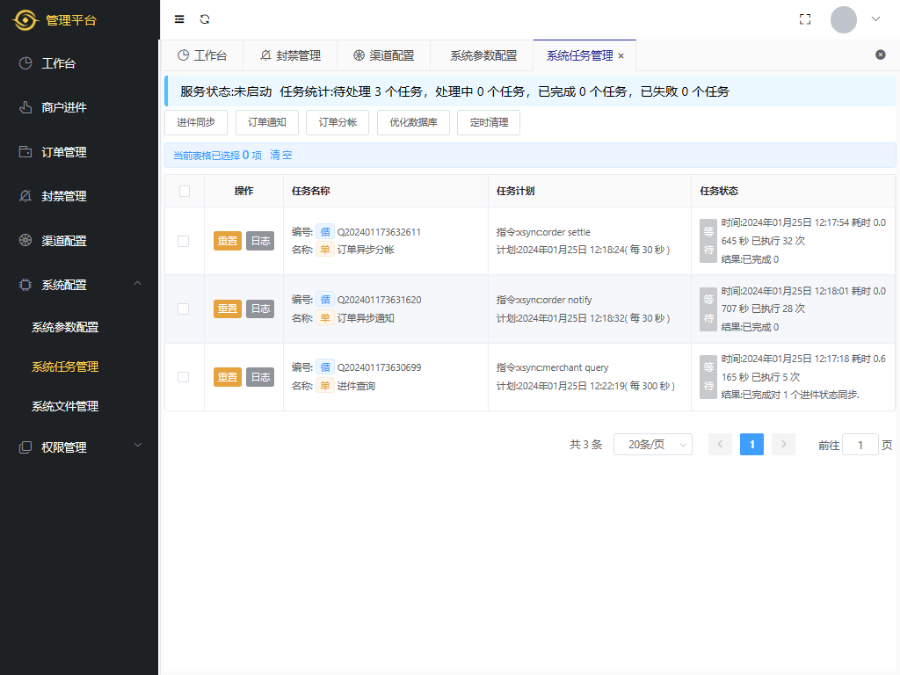900x675 pixels.
Task: Click page number 1
Action: 752,444
